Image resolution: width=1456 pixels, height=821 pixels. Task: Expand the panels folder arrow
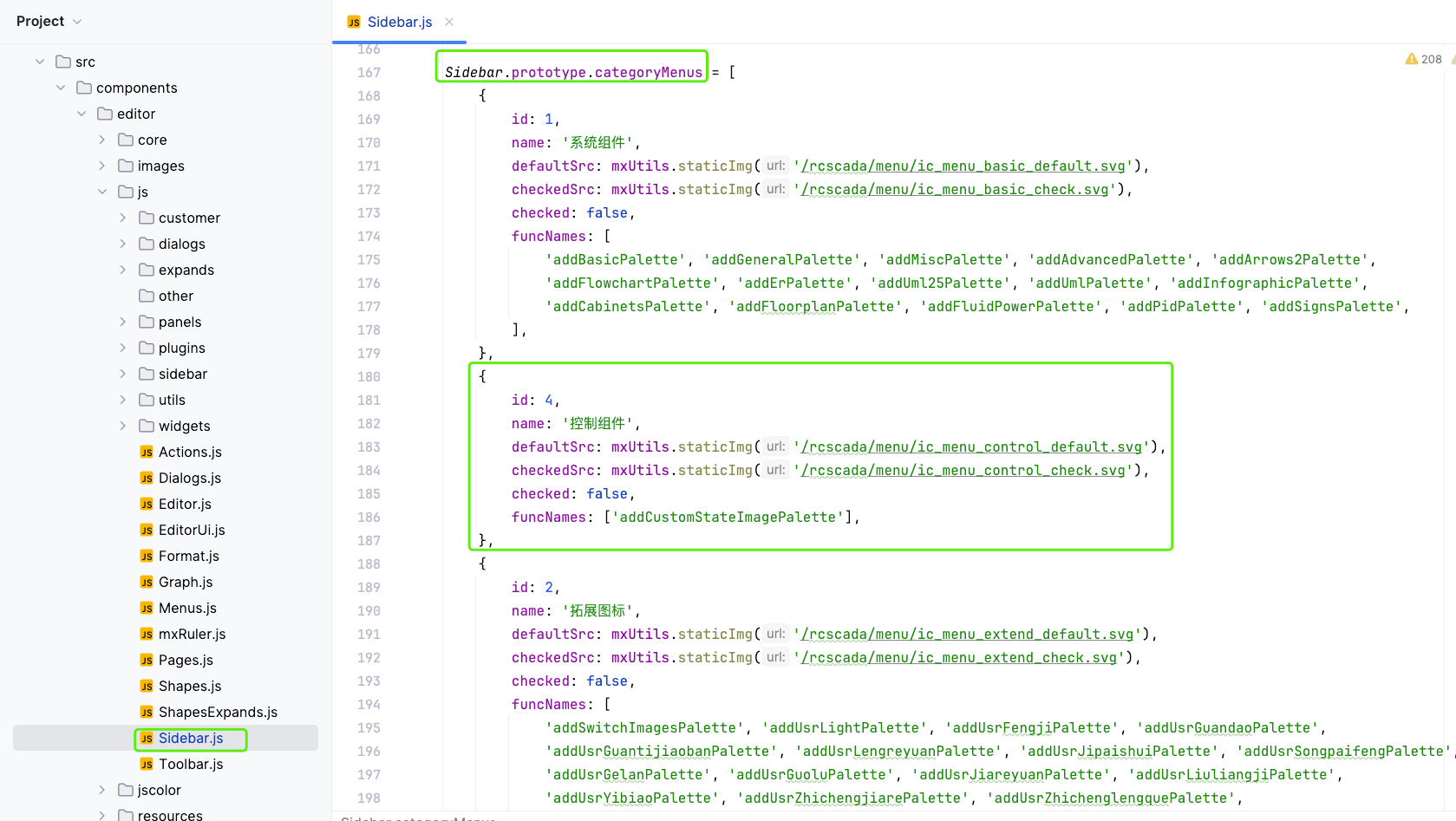pos(123,322)
